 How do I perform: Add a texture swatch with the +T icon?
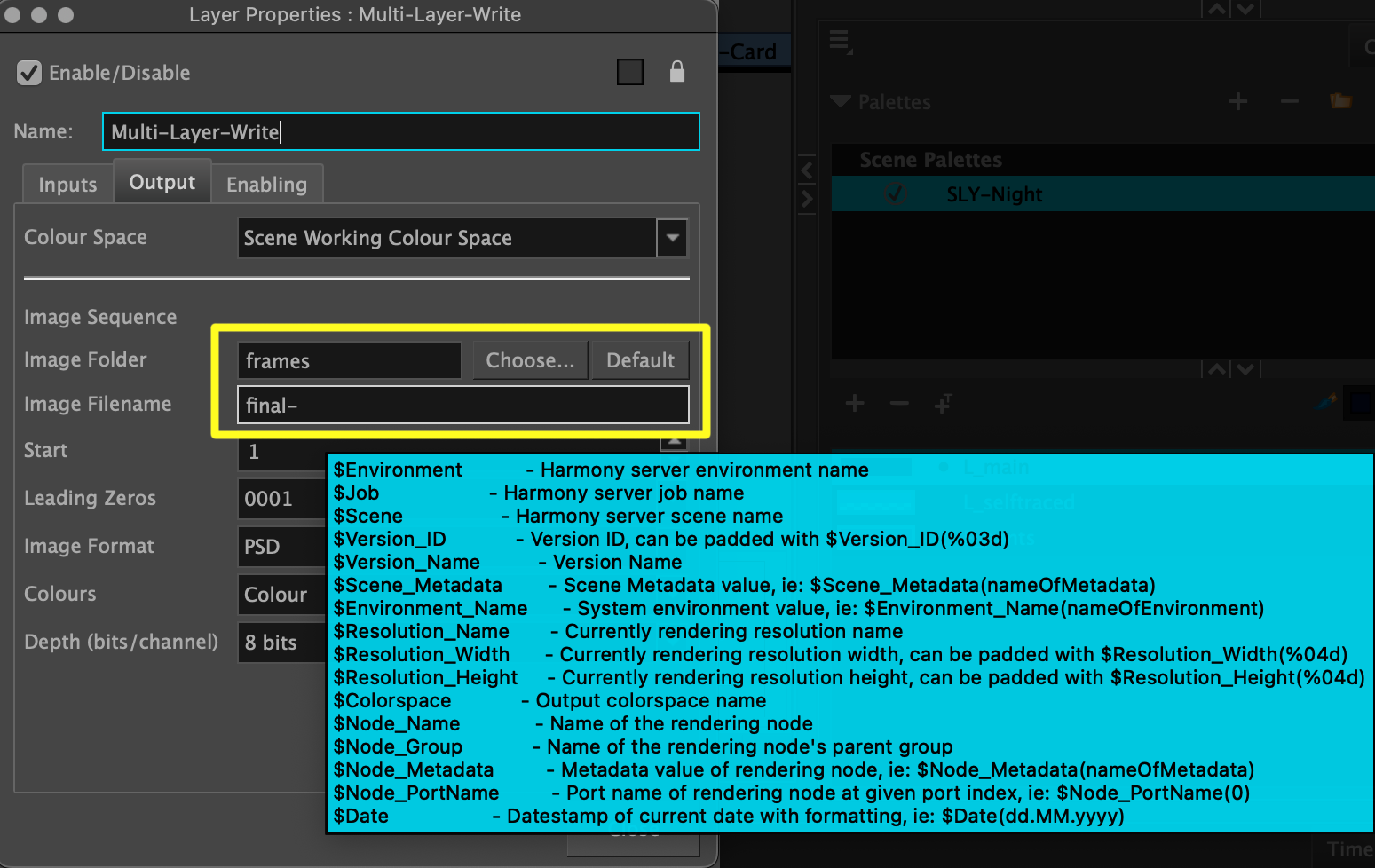click(944, 404)
